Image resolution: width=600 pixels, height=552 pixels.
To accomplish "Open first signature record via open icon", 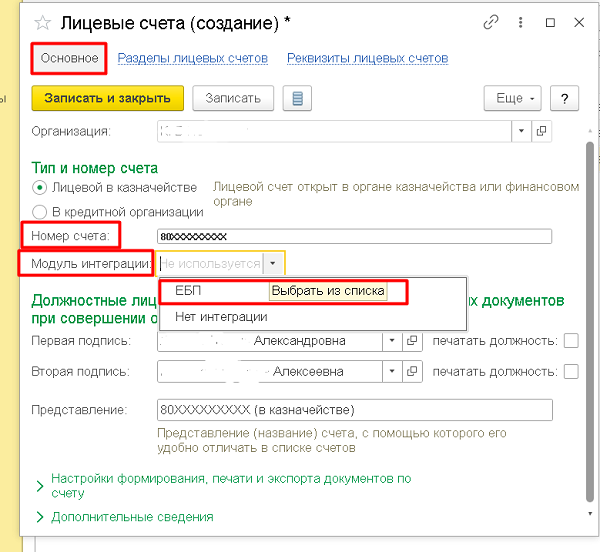I will [x=410, y=341].
